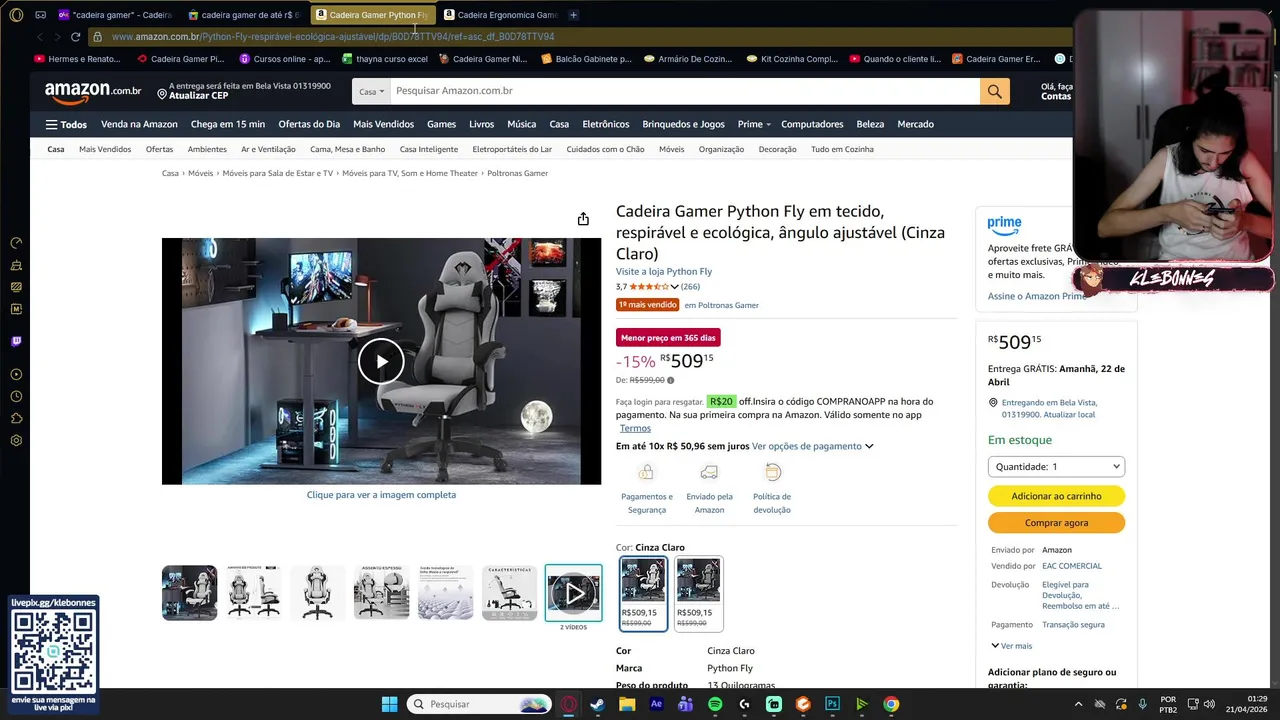1280x720 pixels.
Task: Open Cama, Mesa e Banho subnav item
Action: pos(347,149)
